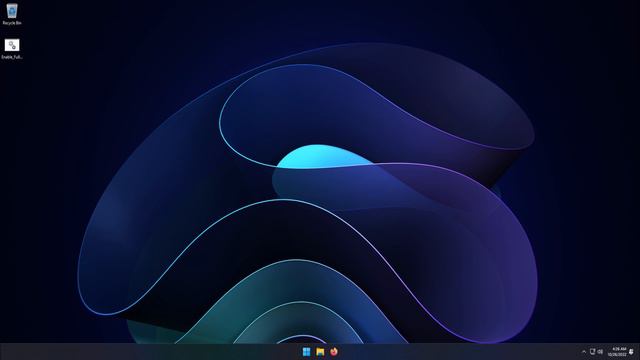Open the clock and date flyout
The image size is (640, 360).
click(x=617, y=352)
